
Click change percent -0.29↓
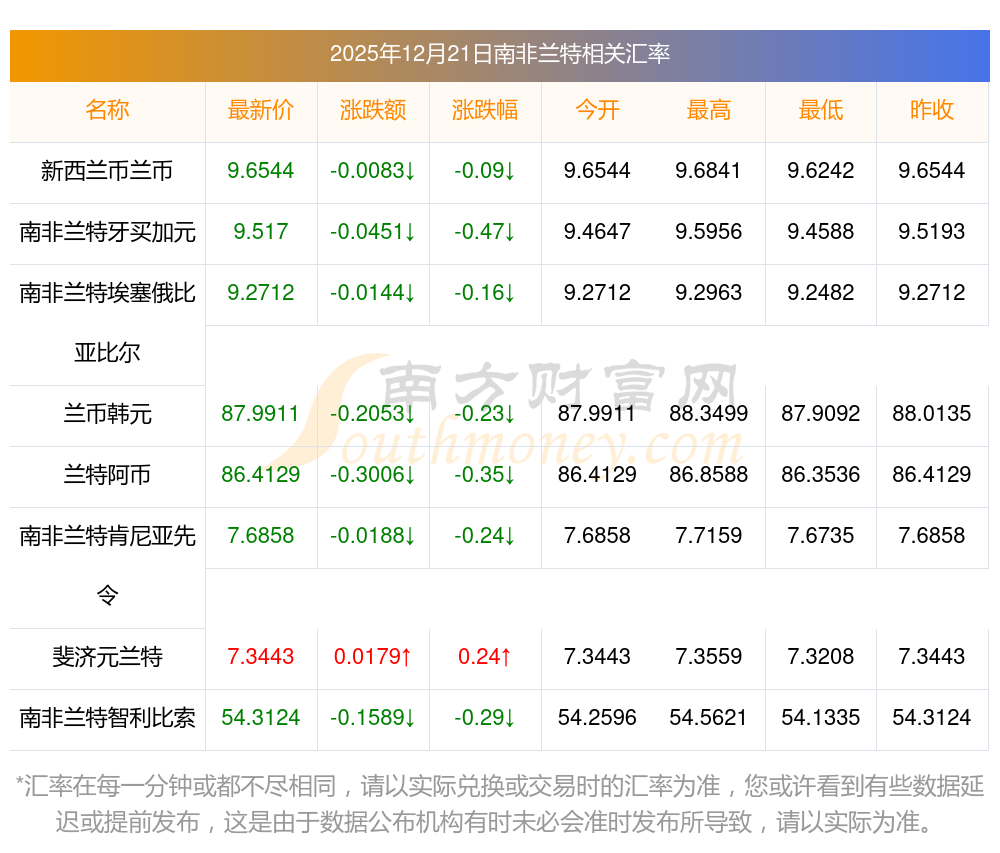485,718
